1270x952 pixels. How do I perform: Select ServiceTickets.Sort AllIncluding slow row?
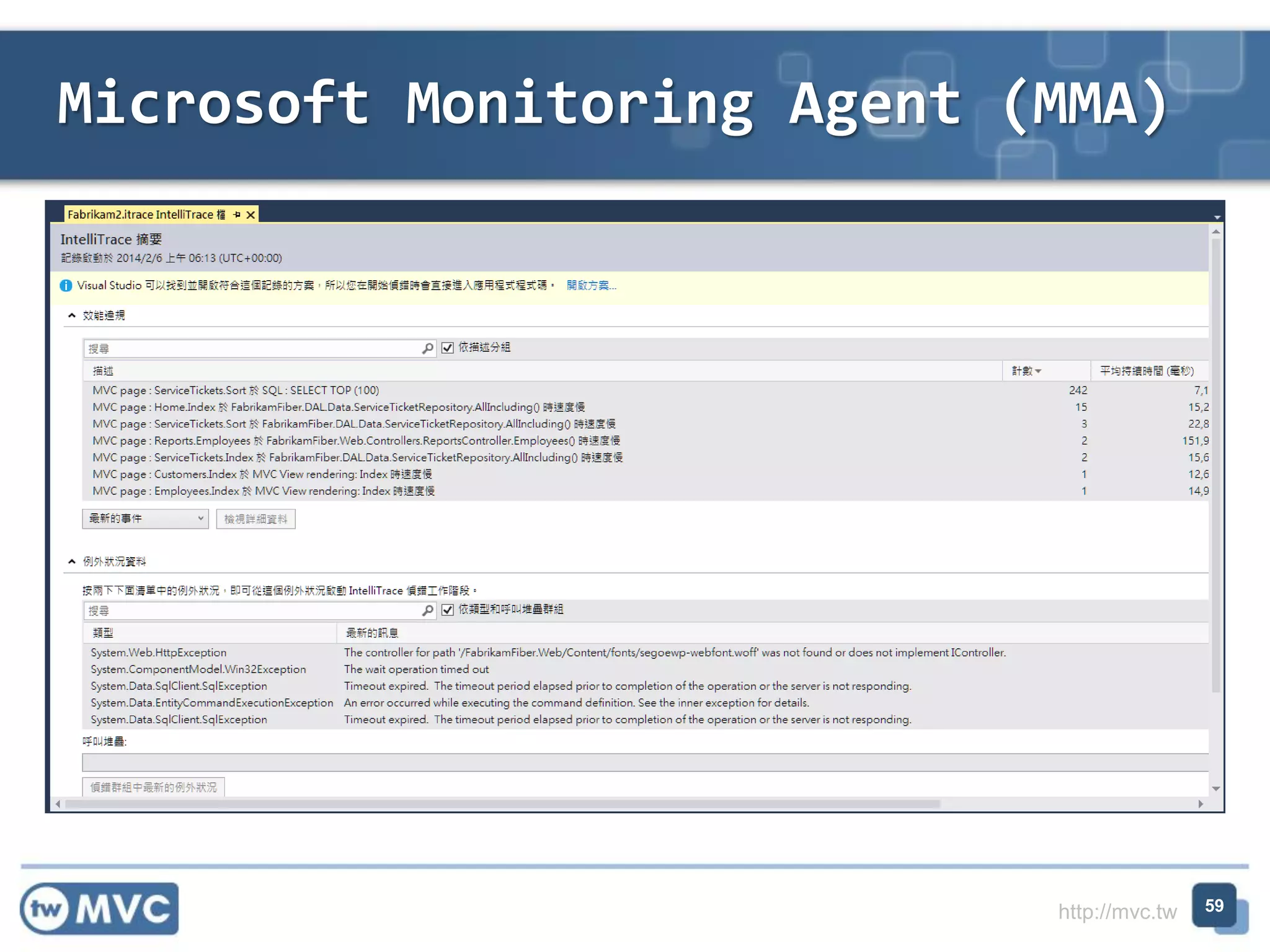coord(646,424)
